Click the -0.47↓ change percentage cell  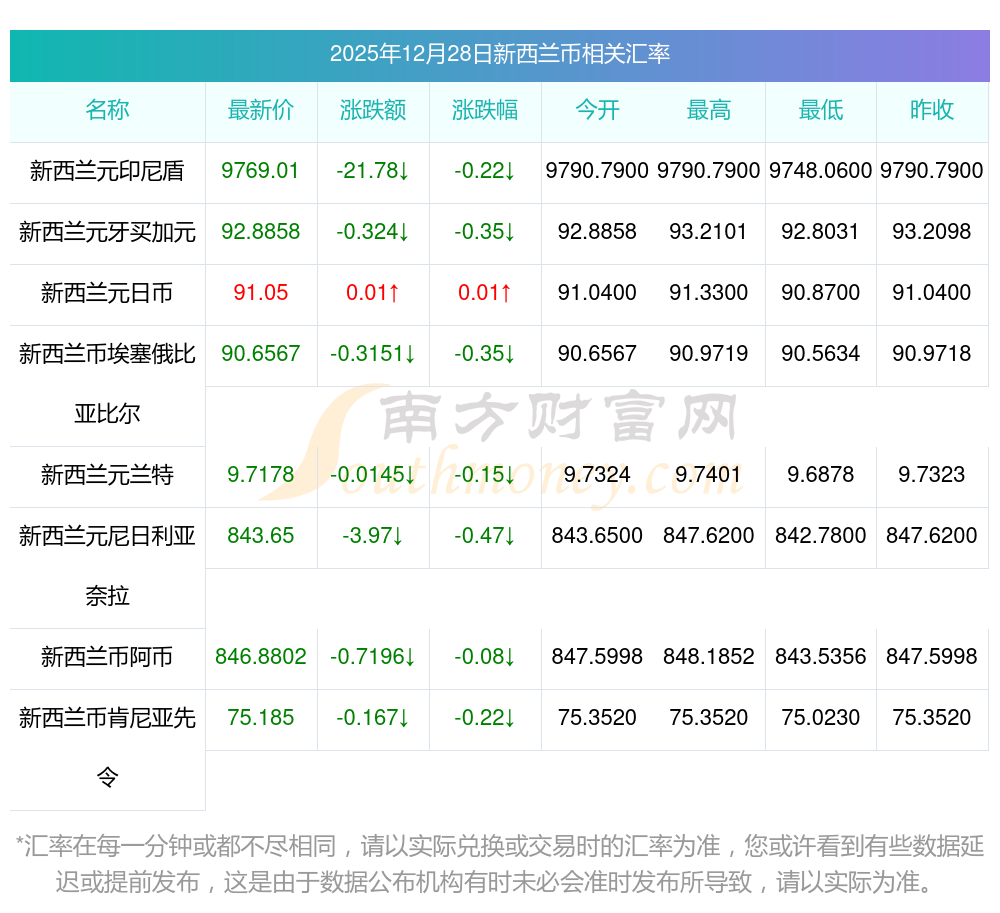coord(485,536)
